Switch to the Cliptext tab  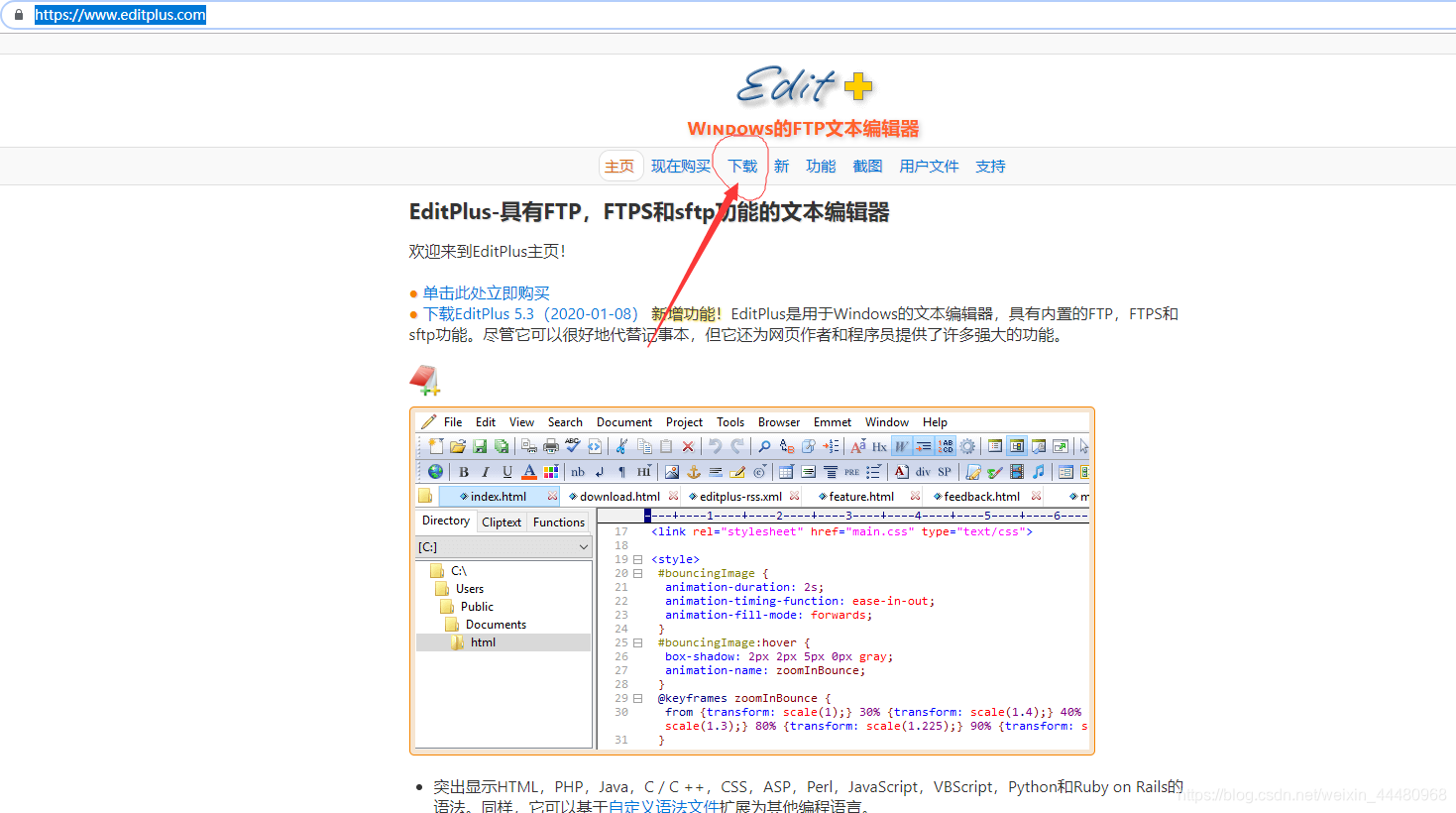click(502, 523)
